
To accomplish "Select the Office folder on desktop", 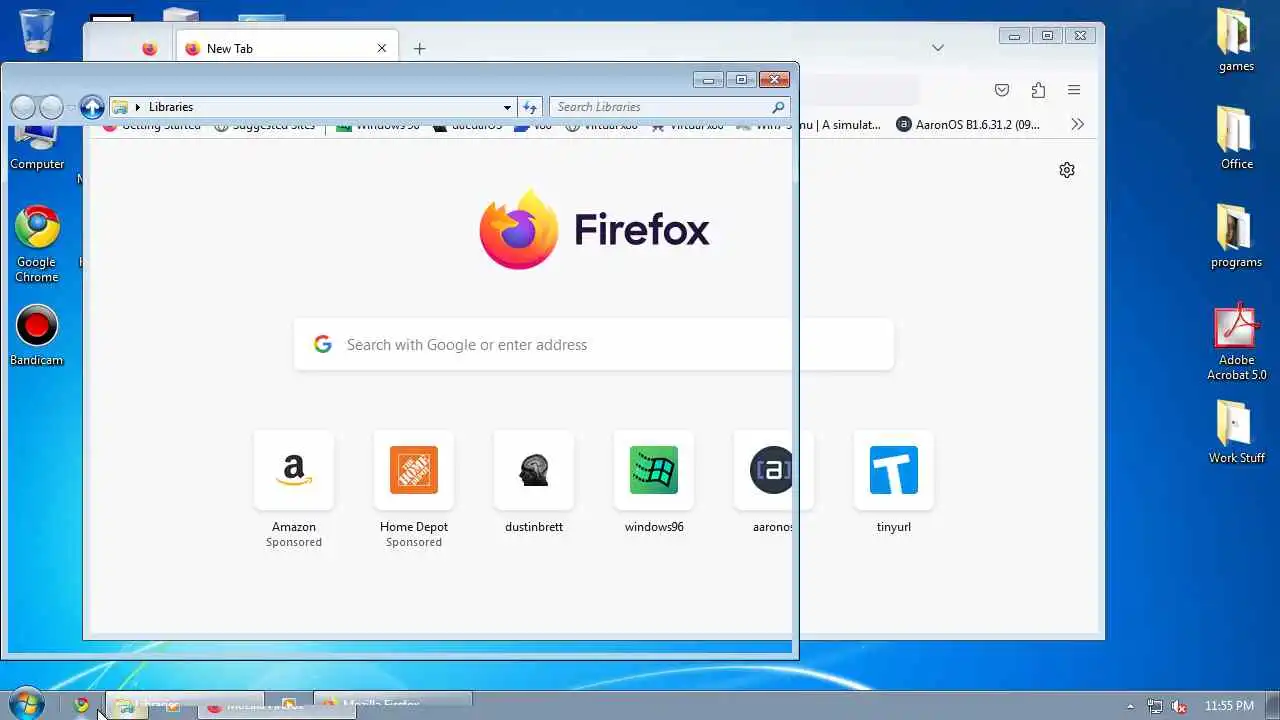I will [x=1236, y=137].
